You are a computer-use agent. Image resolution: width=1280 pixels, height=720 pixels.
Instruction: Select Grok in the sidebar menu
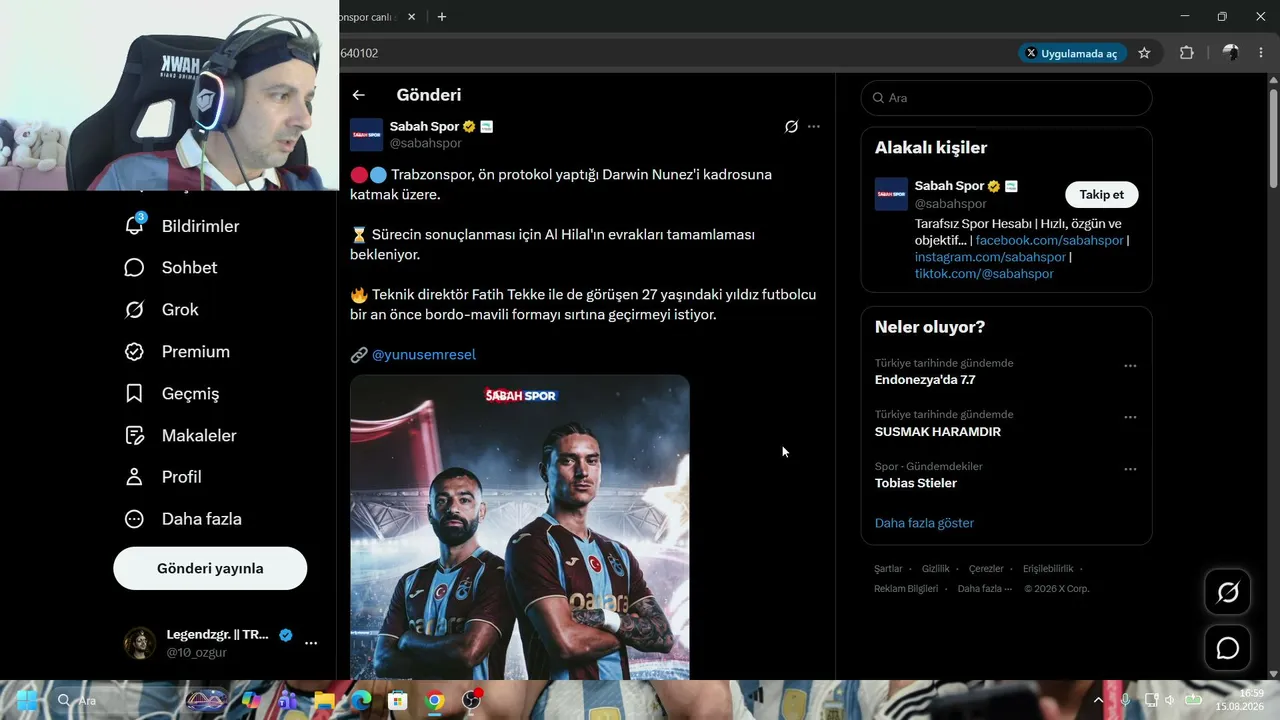[x=180, y=310]
